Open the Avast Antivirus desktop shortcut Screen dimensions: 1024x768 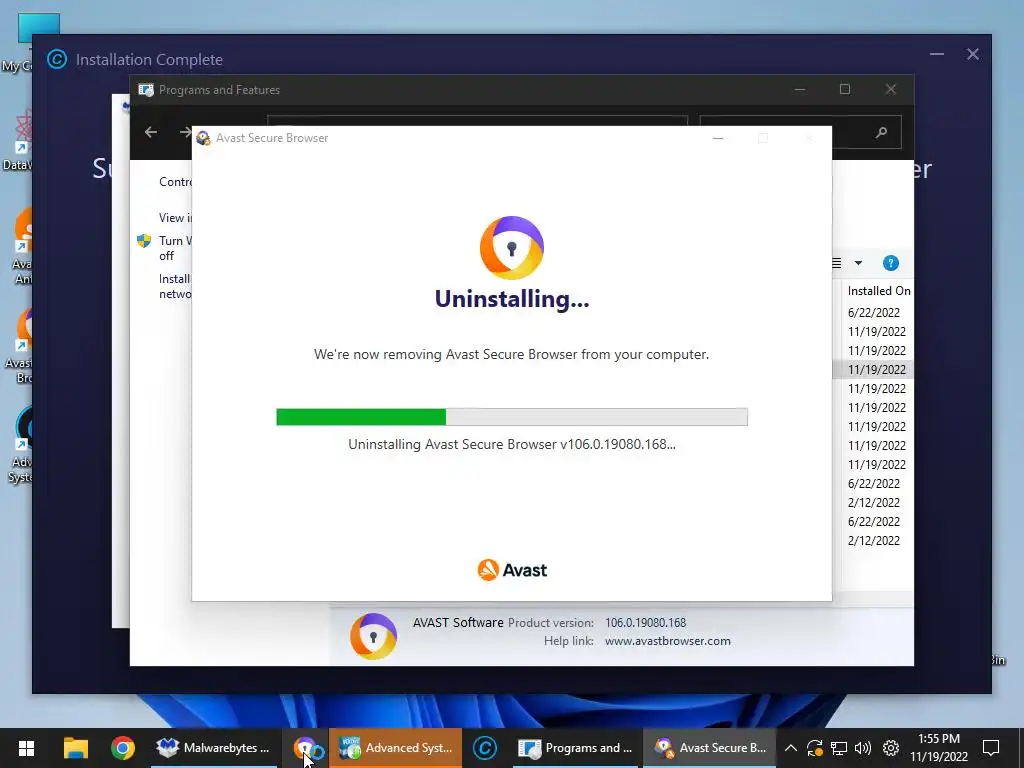[22, 246]
